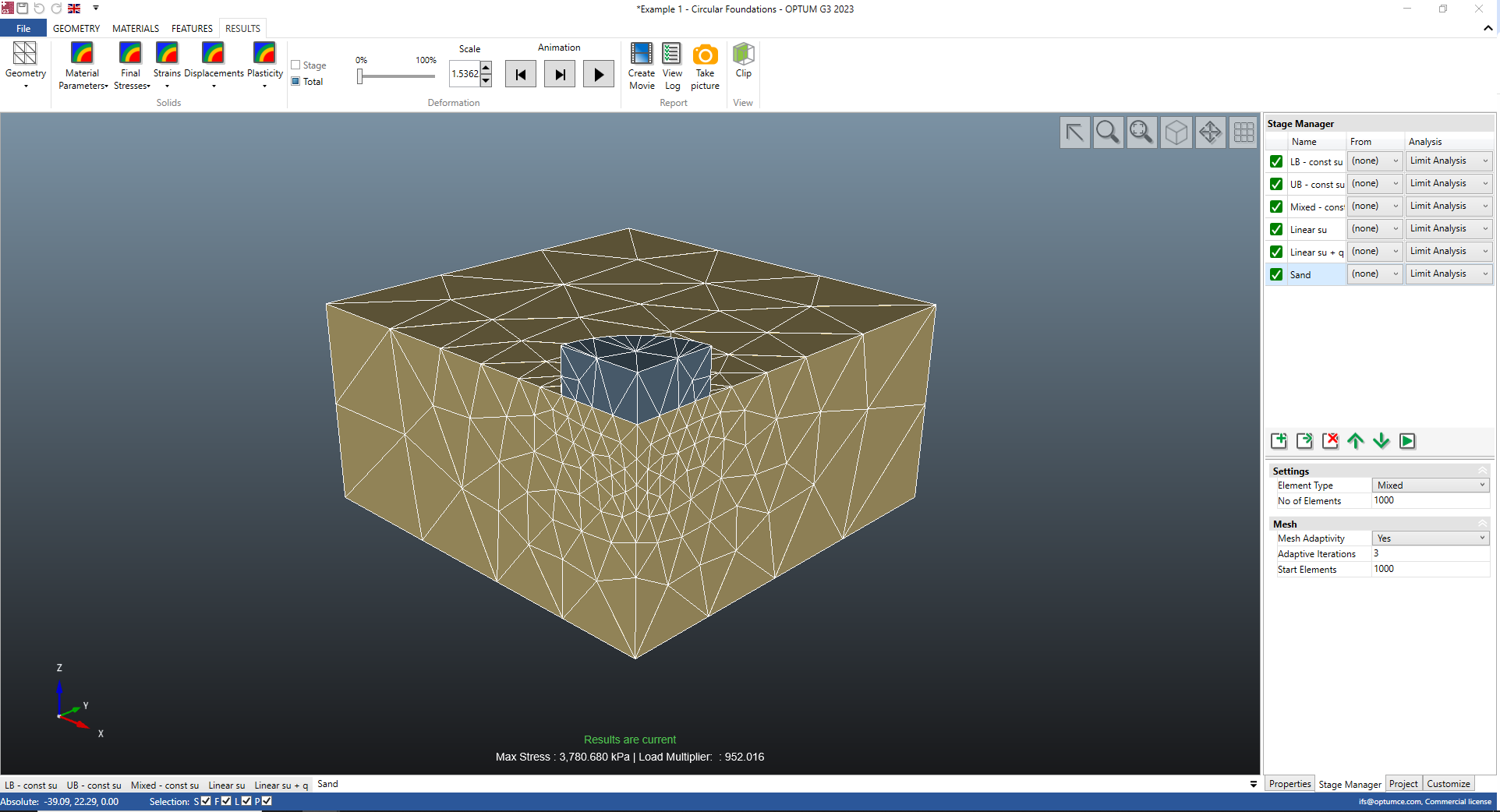Uncheck the Linear su + q stage
This screenshot has height=812, width=1500.
tap(1276, 252)
